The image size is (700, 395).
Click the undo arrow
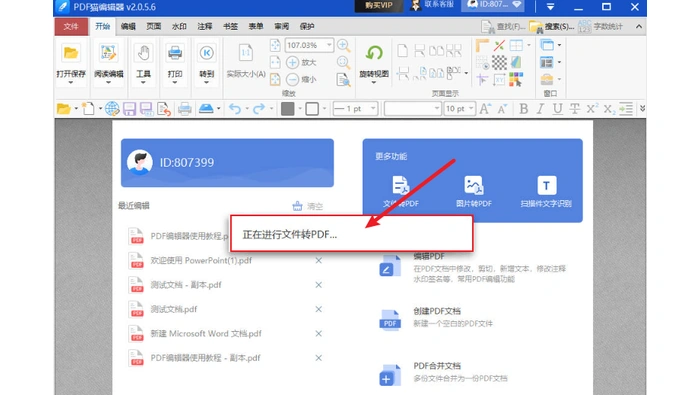(x=235, y=108)
